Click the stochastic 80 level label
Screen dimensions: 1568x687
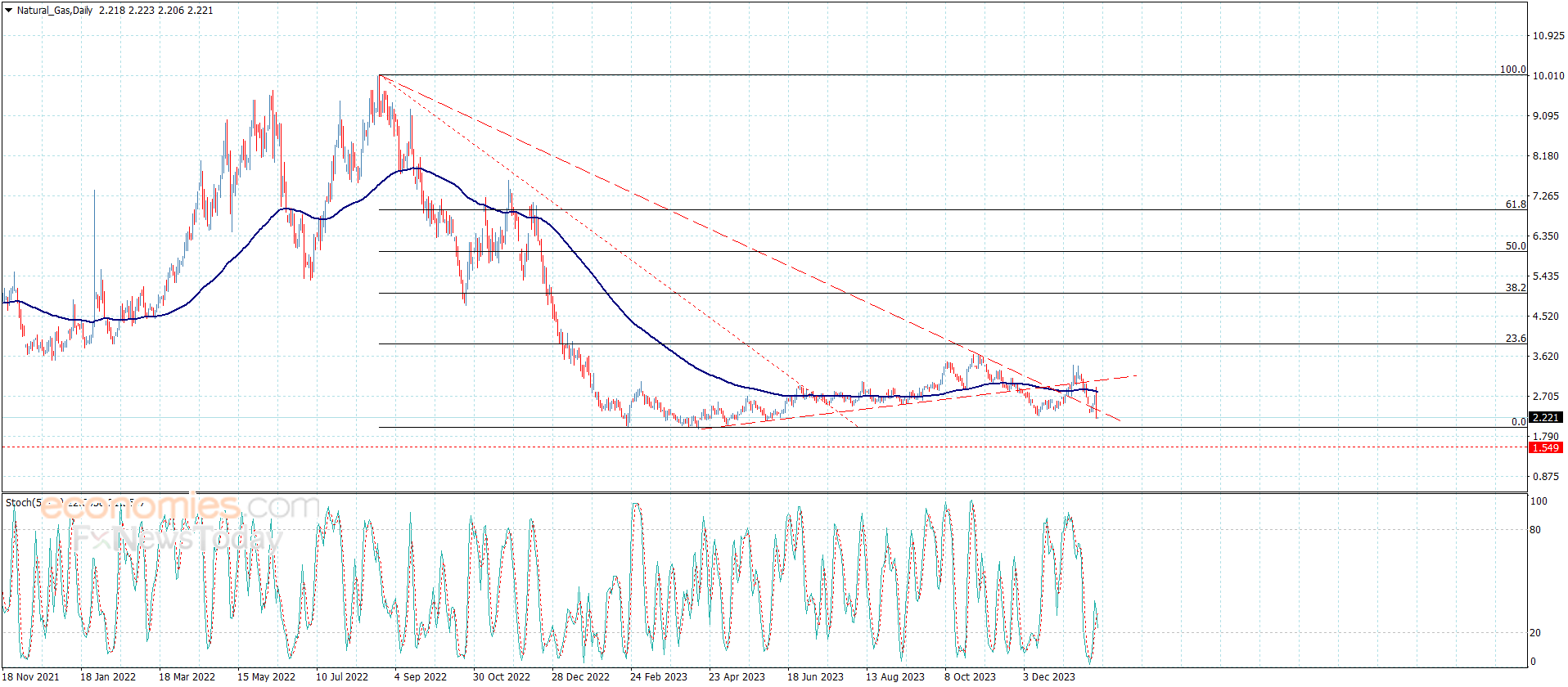point(1535,530)
